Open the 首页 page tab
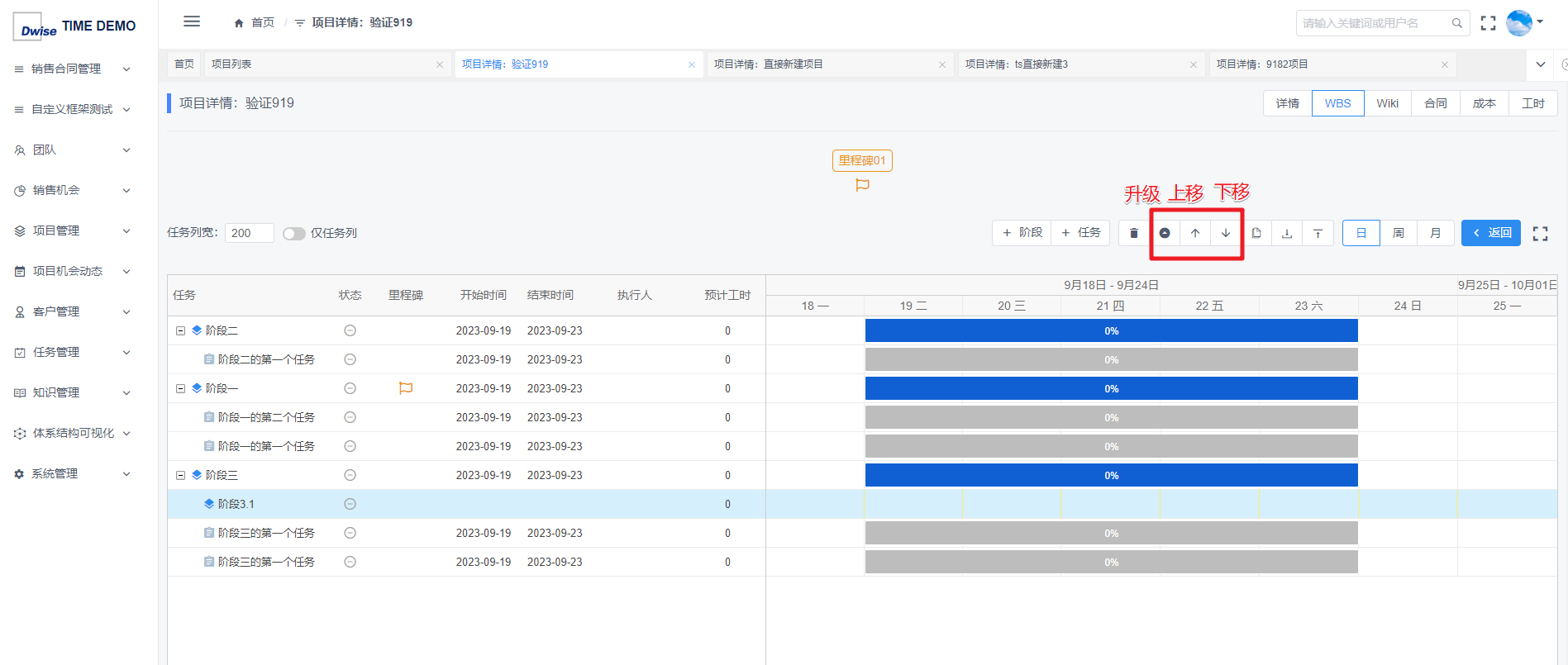1568x665 pixels. point(184,64)
